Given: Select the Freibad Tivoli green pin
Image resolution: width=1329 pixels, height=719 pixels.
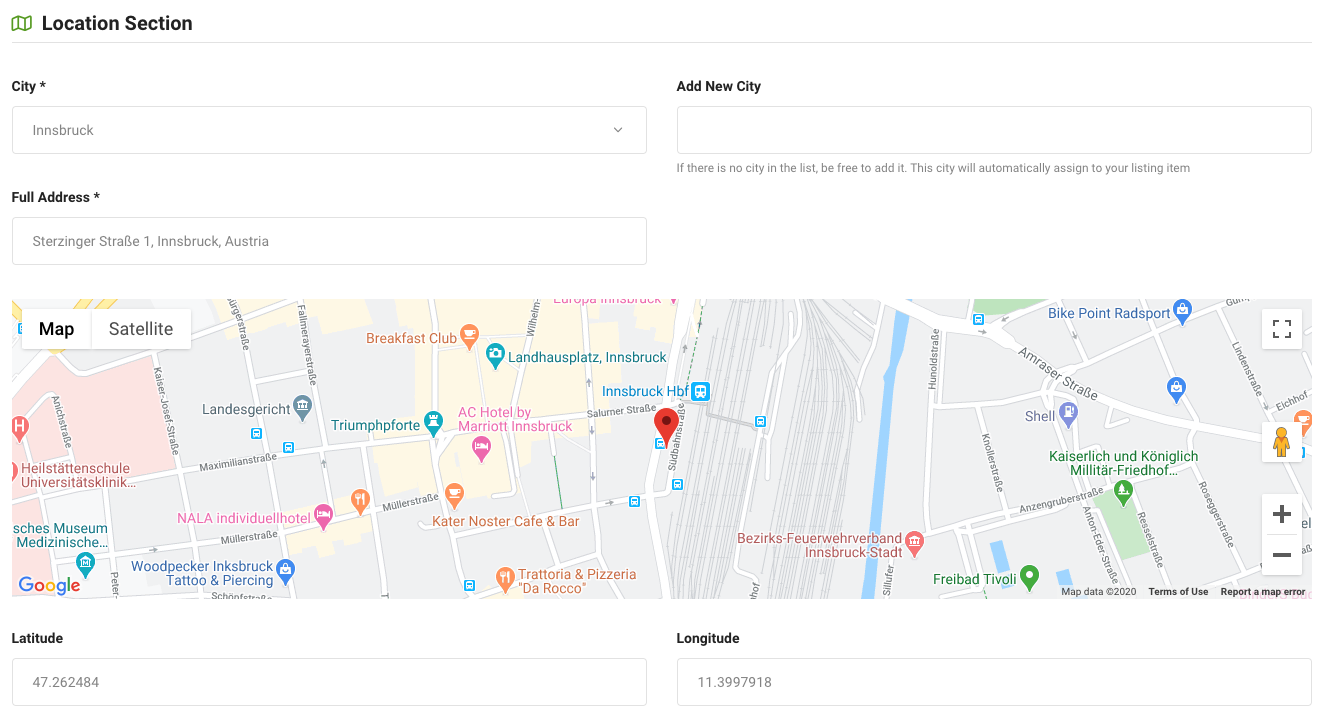Looking at the screenshot, I should (1029, 577).
